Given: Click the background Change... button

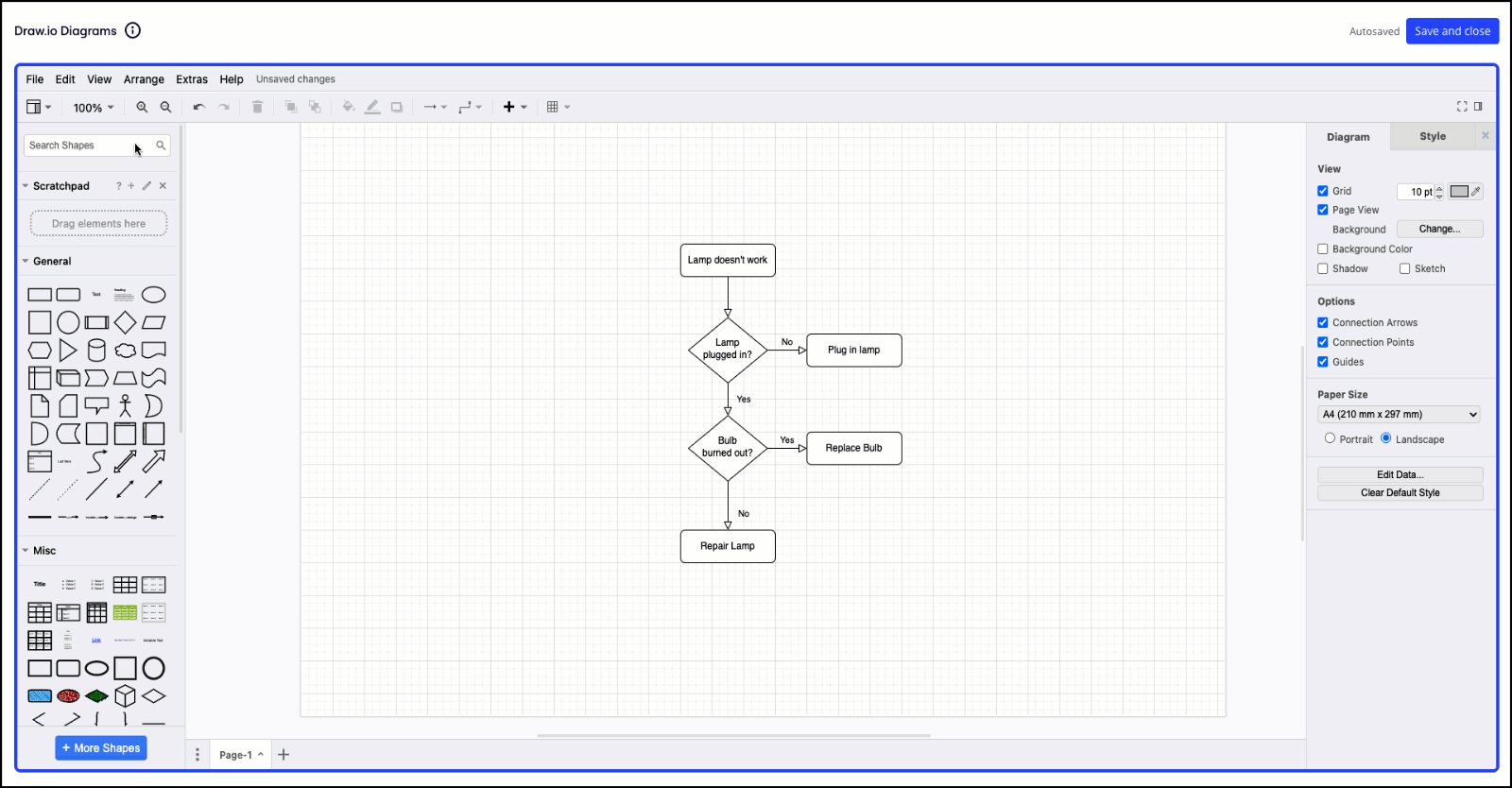Looking at the screenshot, I should pyautogui.click(x=1439, y=229).
